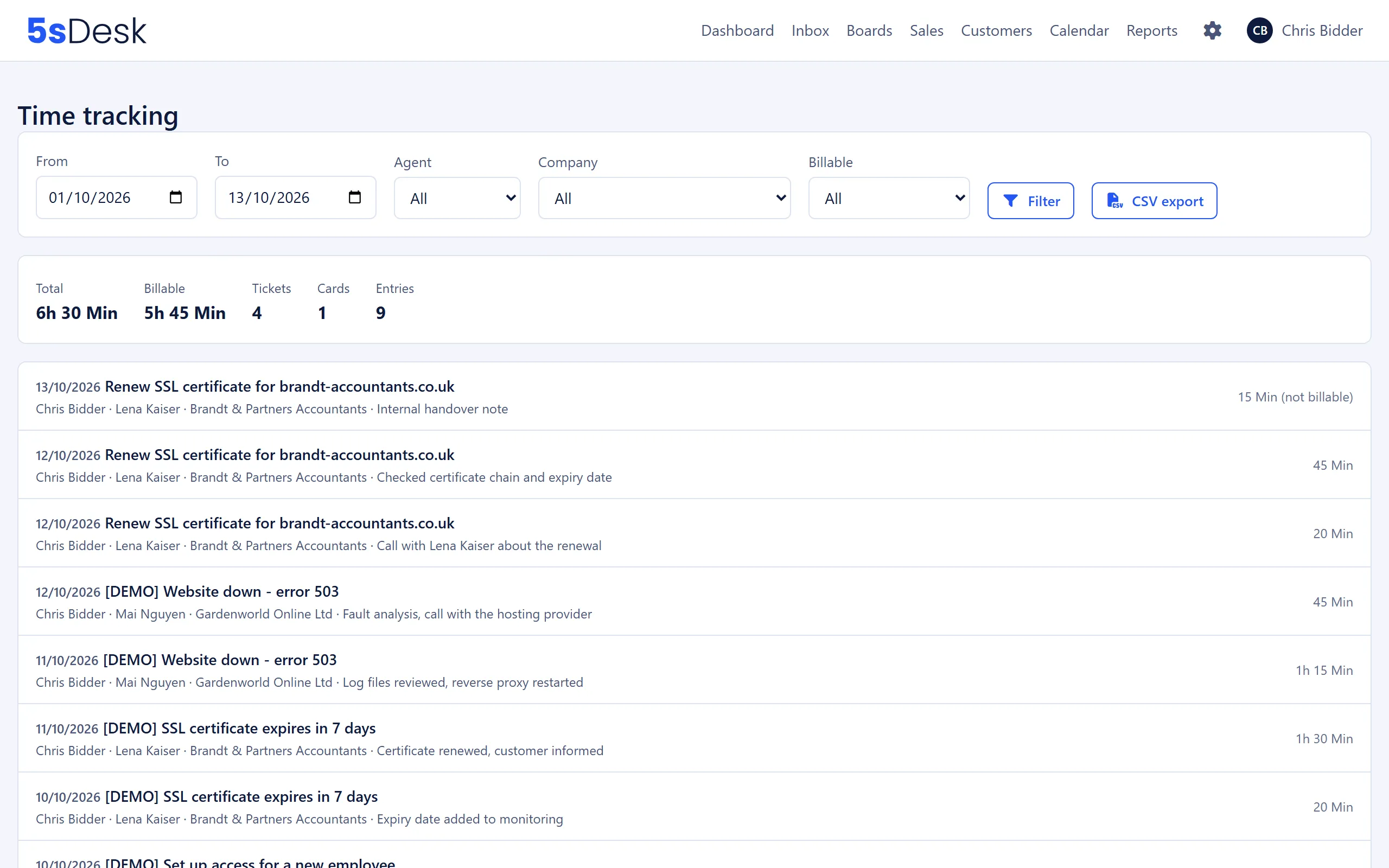Open the settings gear icon
The width and height of the screenshot is (1389, 868).
point(1212,30)
